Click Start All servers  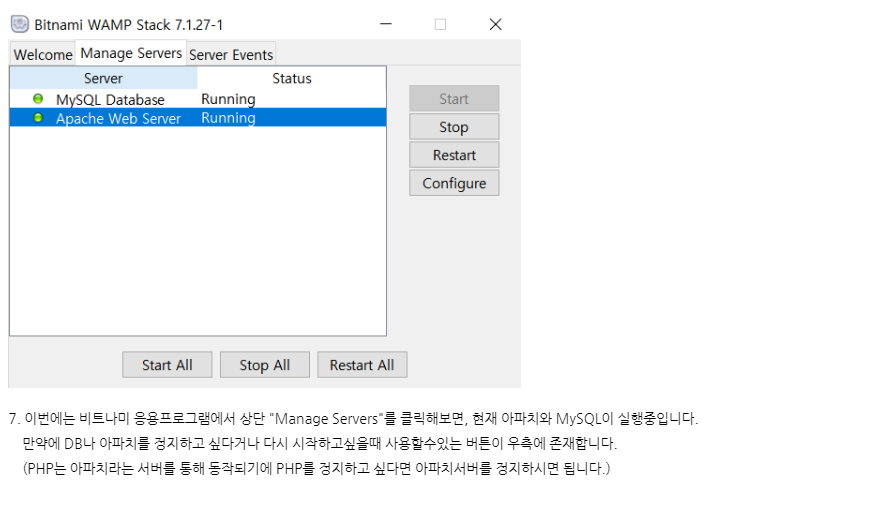[x=167, y=365]
